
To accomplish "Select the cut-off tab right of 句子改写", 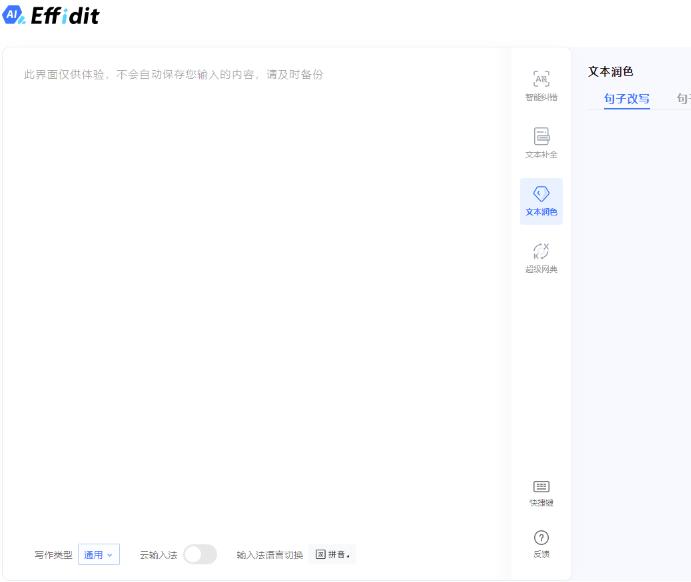I will click(683, 98).
